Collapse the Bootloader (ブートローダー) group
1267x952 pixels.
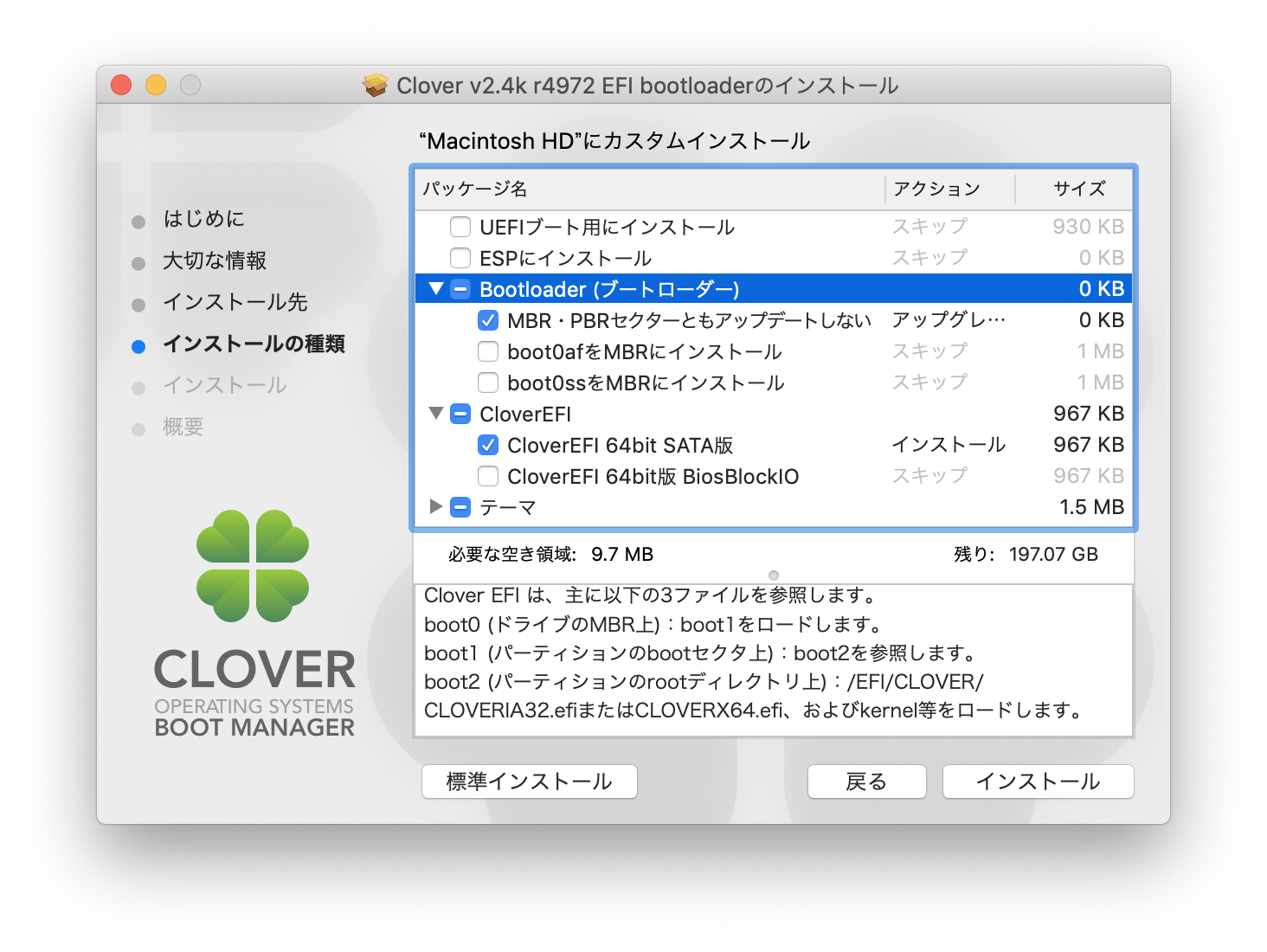coord(436,289)
